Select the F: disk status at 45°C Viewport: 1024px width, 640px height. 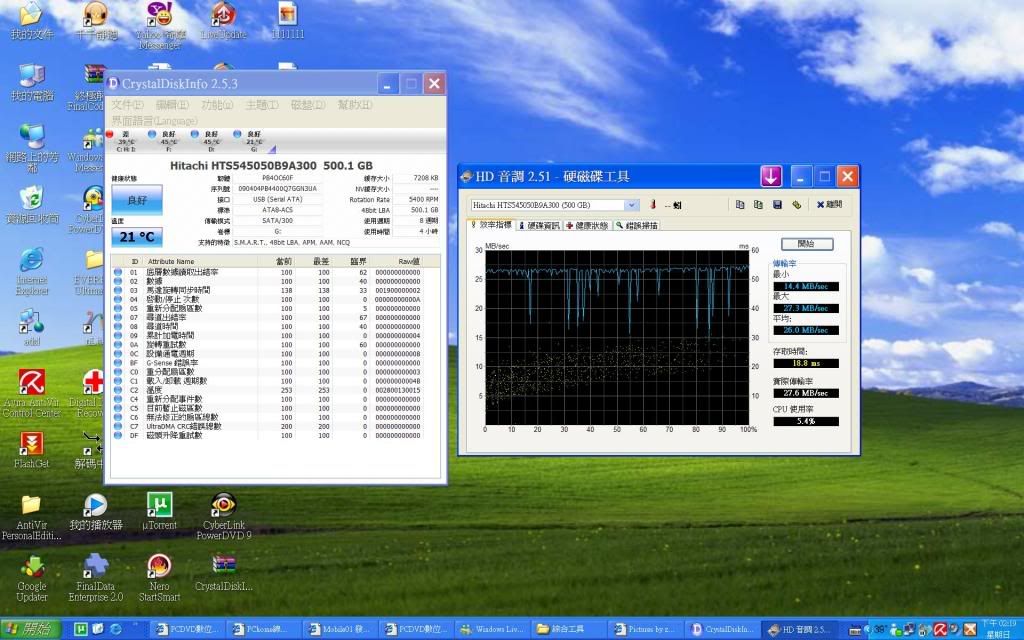point(165,141)
